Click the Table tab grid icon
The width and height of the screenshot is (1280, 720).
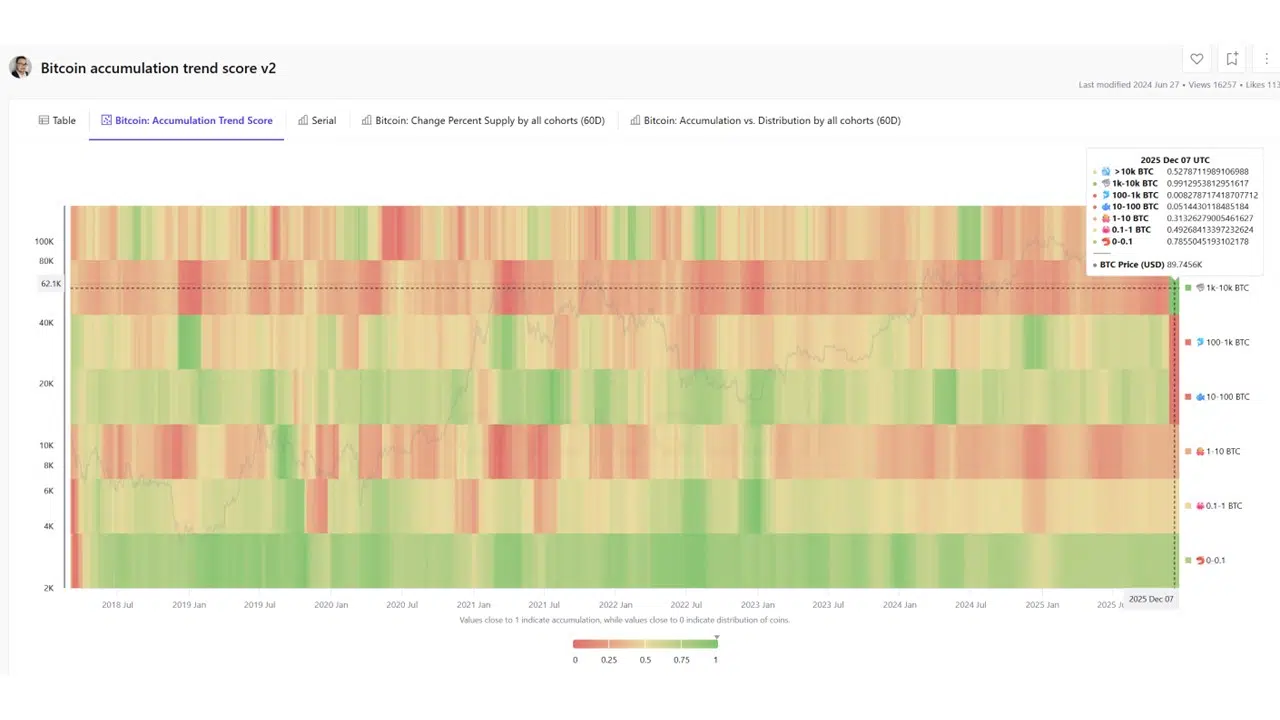point(44,120)
